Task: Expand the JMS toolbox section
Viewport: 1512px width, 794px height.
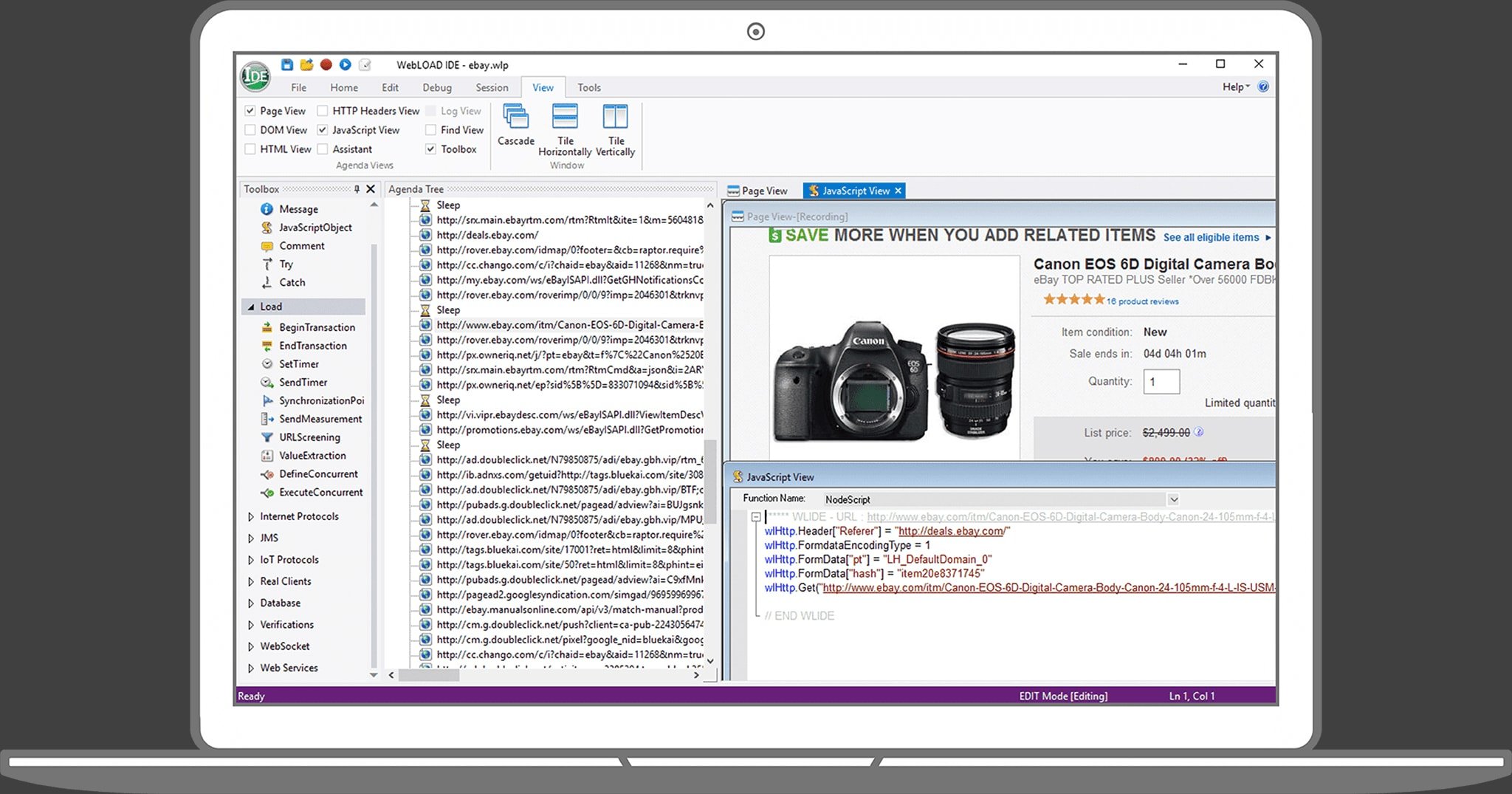Action: (251, 538)
